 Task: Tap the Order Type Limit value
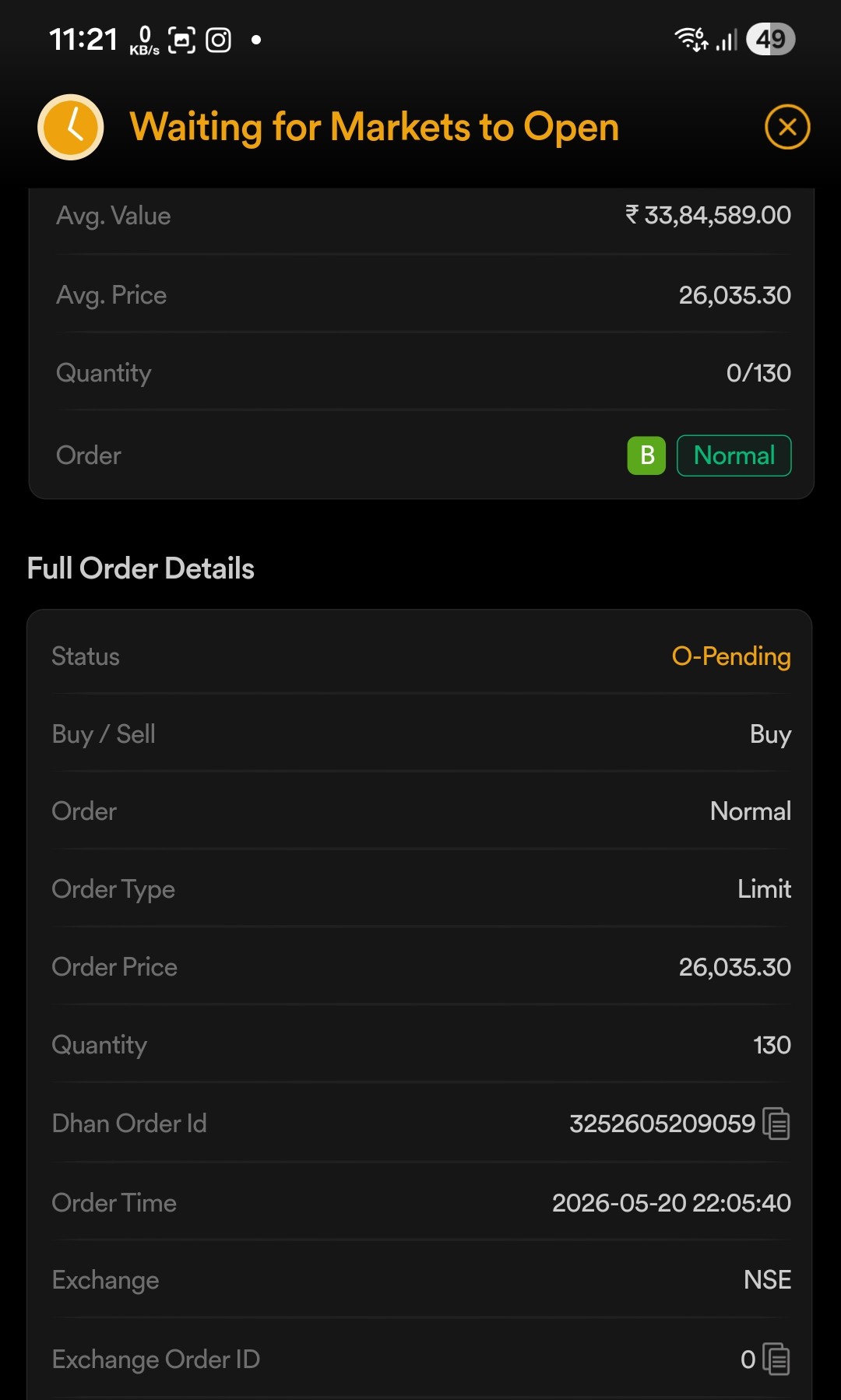coord(764,889)
